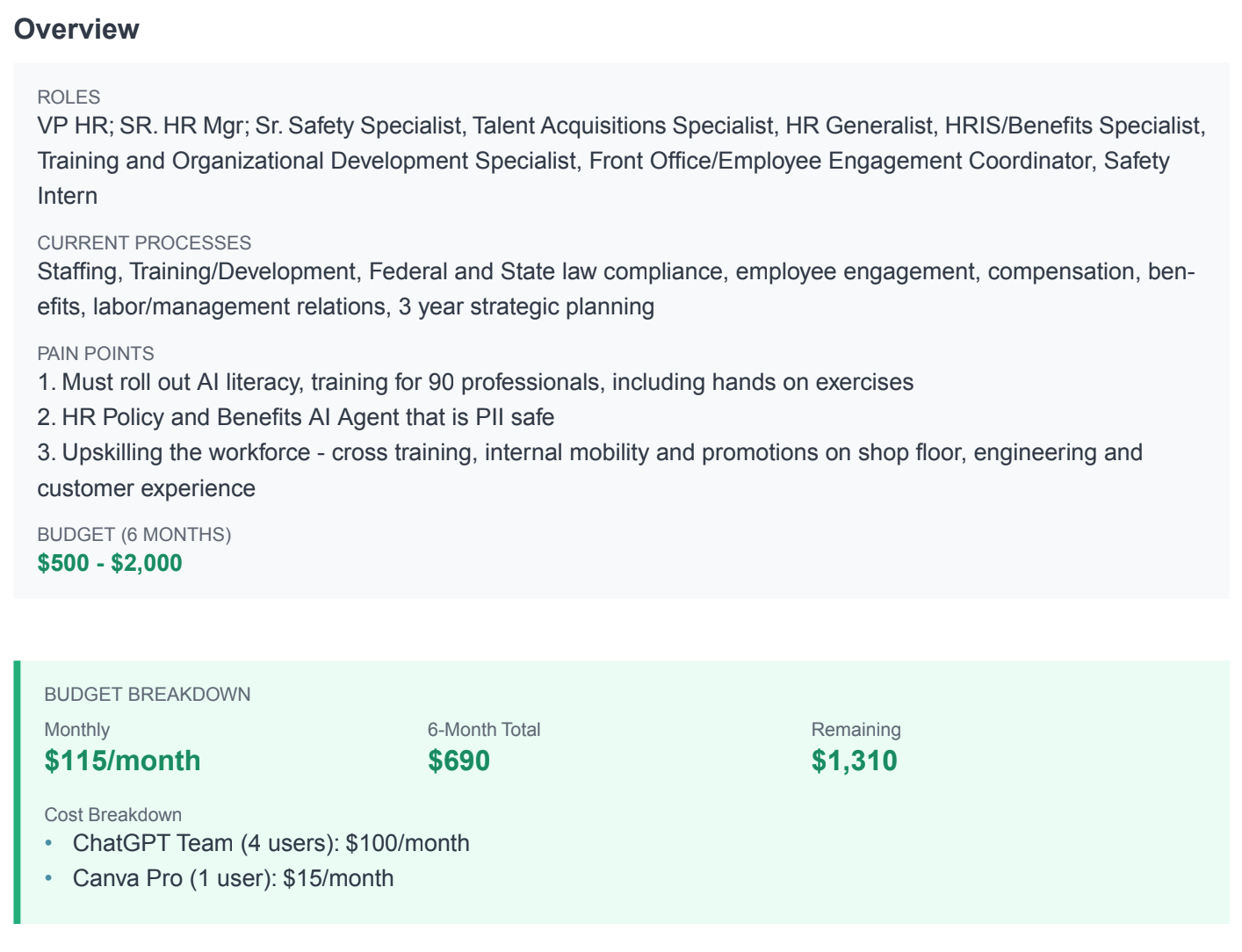Click the PAIN POINTS section label
This screenshot has width=1242, height=952.
95,353
